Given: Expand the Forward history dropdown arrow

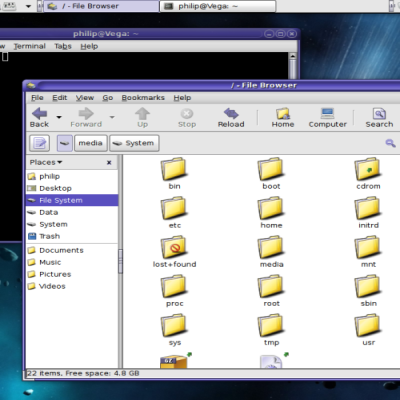Looking at the screenshot, I should tap(112, 117).
